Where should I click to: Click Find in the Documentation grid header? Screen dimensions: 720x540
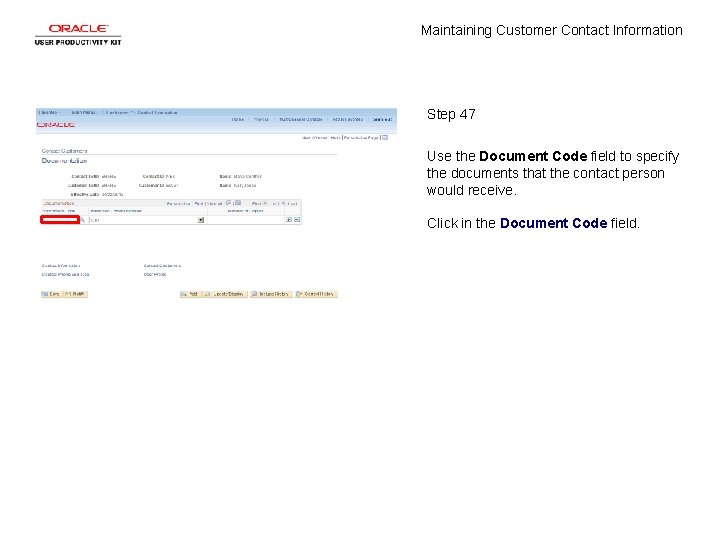click(199, 203)
